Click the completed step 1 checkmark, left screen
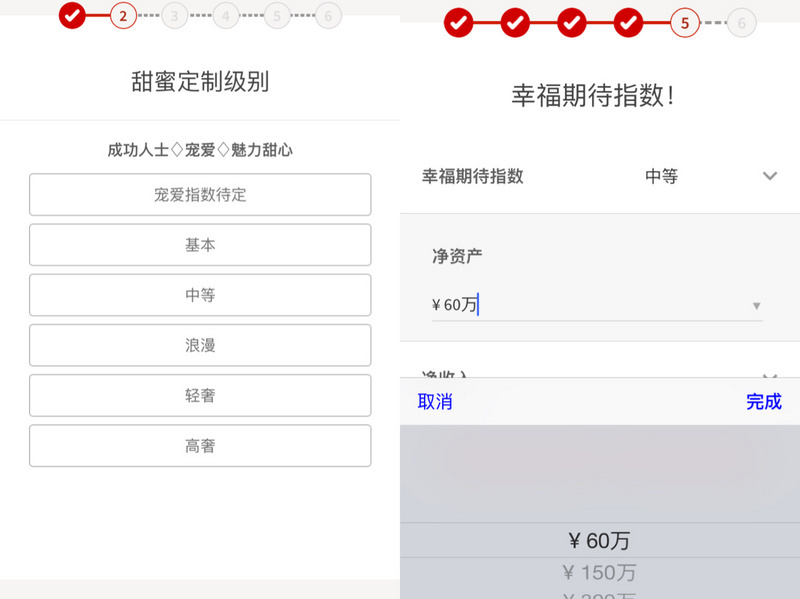Screen dimensions: 800x599 72,15
